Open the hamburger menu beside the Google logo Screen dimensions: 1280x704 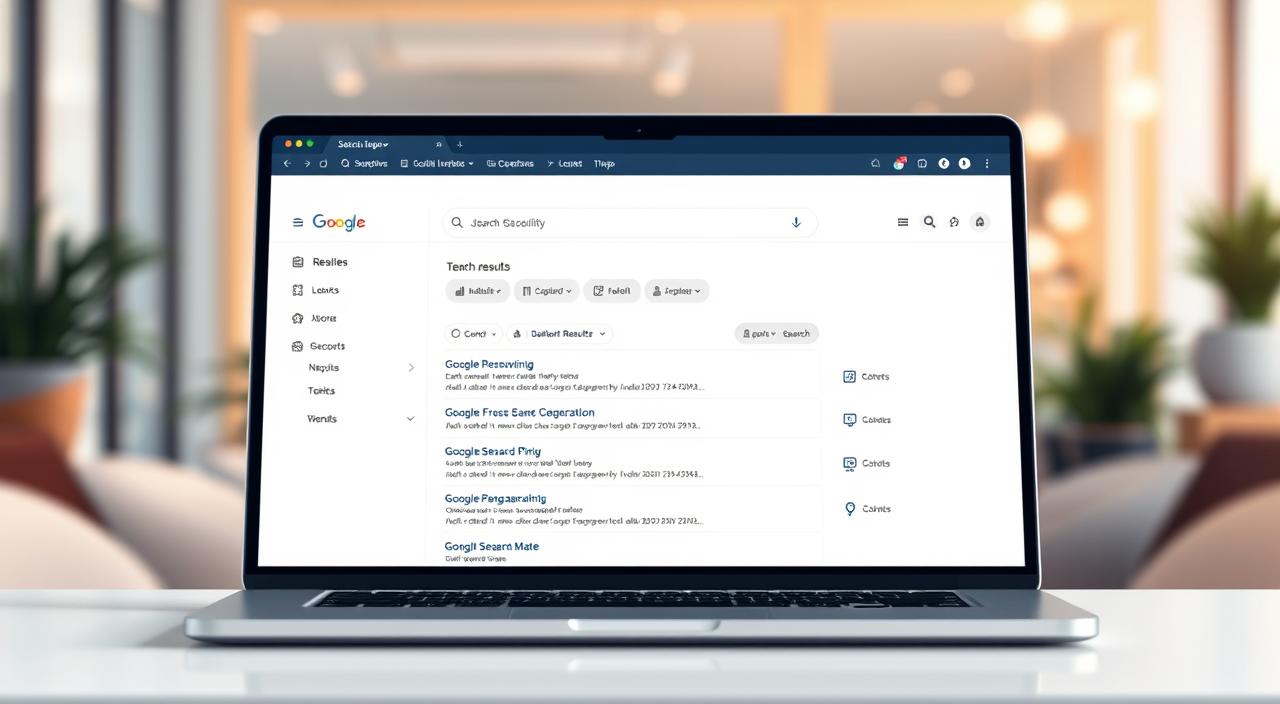tap(297, 222)
